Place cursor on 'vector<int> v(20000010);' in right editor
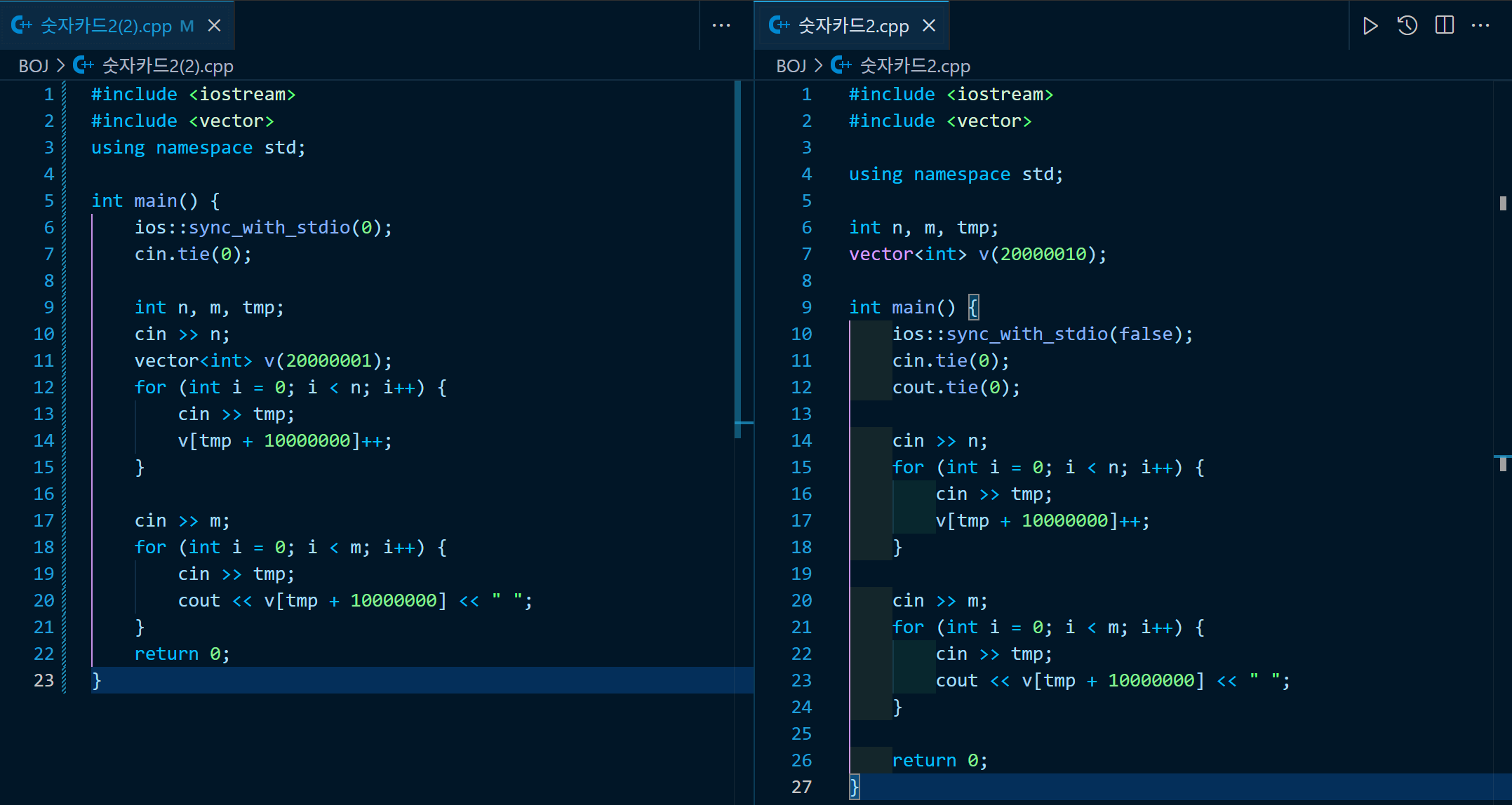The height and width of the screenshot is (805, 1512). (x=978, y=255)
